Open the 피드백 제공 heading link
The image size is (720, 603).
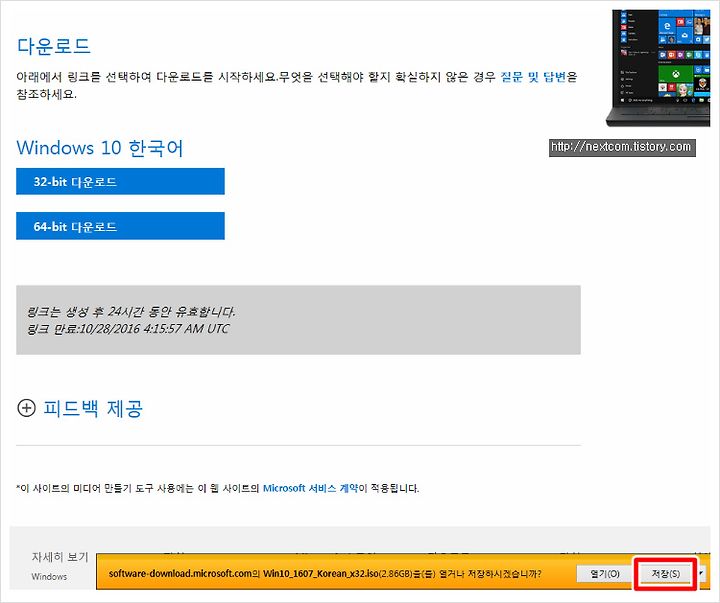point(93,408)
